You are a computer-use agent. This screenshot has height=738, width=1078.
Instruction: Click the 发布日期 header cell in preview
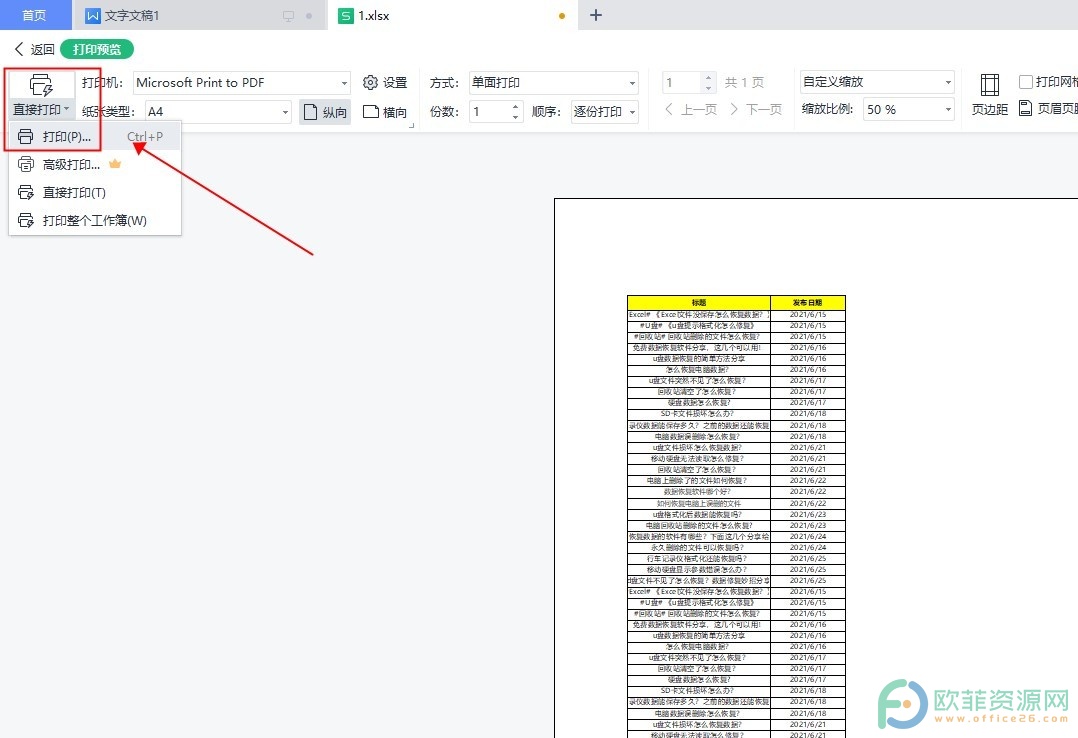[808, 302]
